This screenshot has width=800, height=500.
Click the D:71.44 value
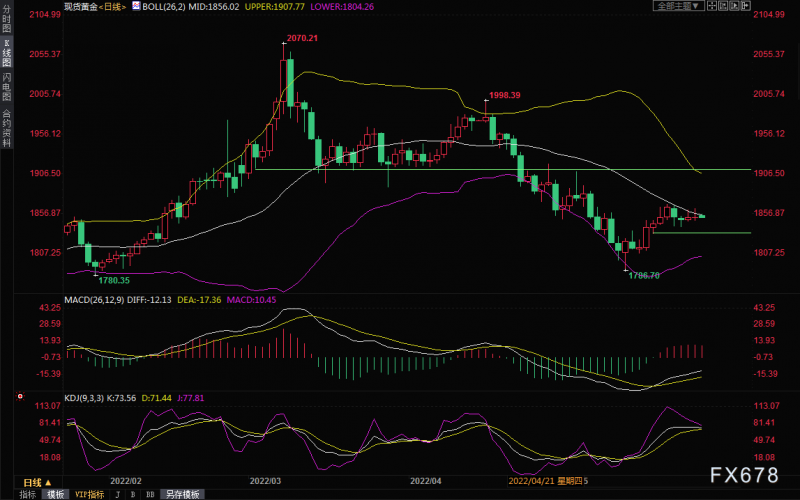click(156, 398)
